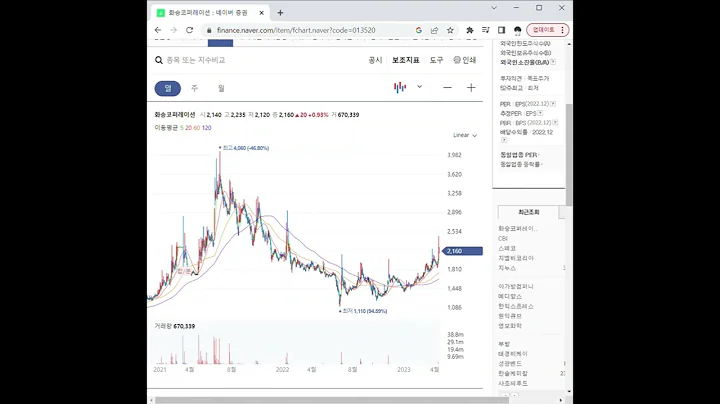The width and height of the screenshot is (720, 404).
Task: Click the 거래량 670,339 volume label
Action: click(174, 326)
